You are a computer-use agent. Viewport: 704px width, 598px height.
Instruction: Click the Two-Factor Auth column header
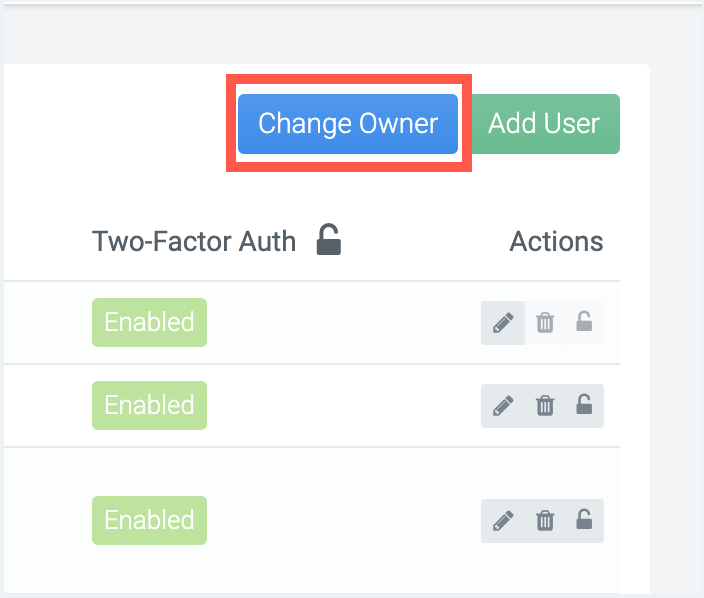(194, 242)
